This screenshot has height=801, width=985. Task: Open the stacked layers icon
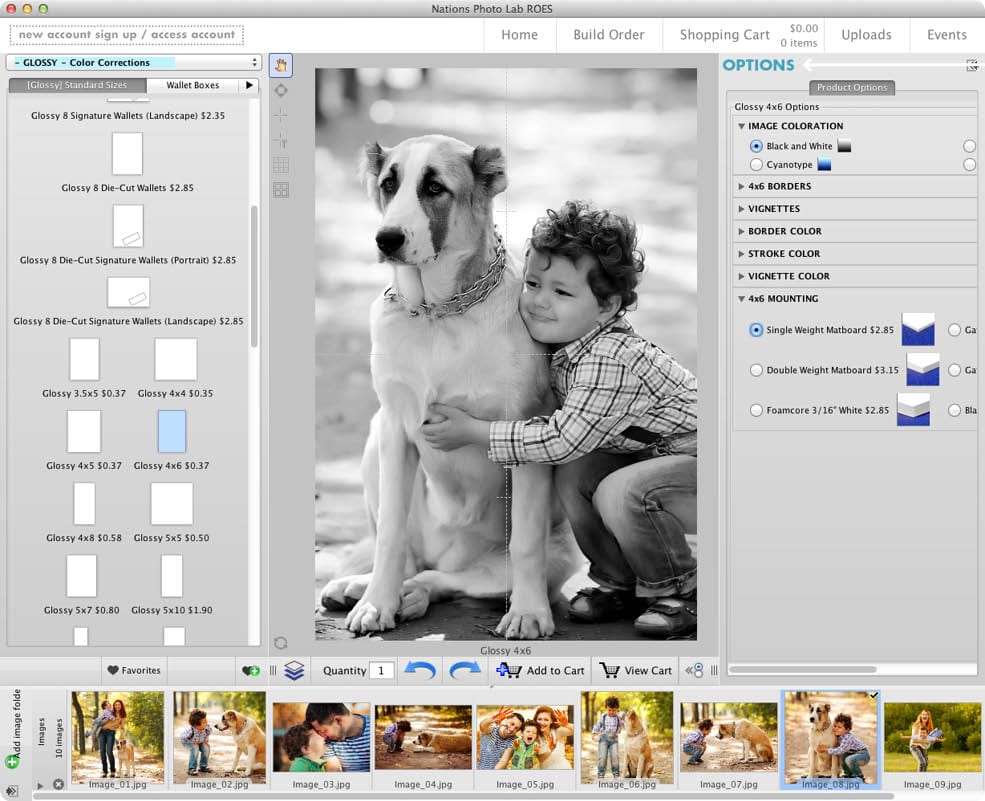click(x=294, y=670)
